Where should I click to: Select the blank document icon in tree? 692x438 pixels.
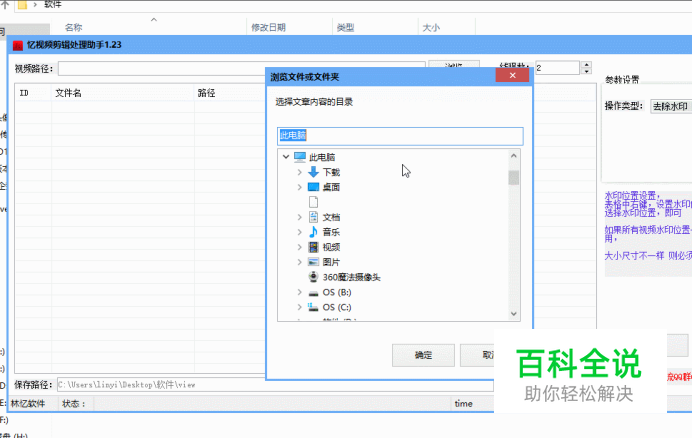tap(313, 202)
